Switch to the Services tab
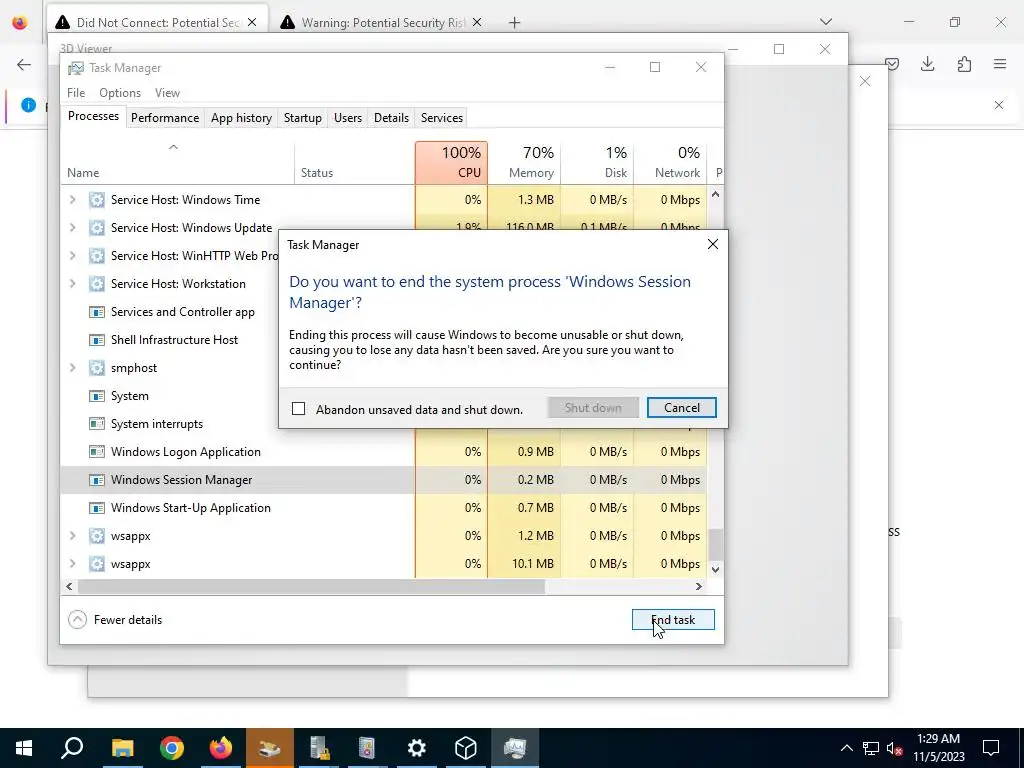 (441, 118)
